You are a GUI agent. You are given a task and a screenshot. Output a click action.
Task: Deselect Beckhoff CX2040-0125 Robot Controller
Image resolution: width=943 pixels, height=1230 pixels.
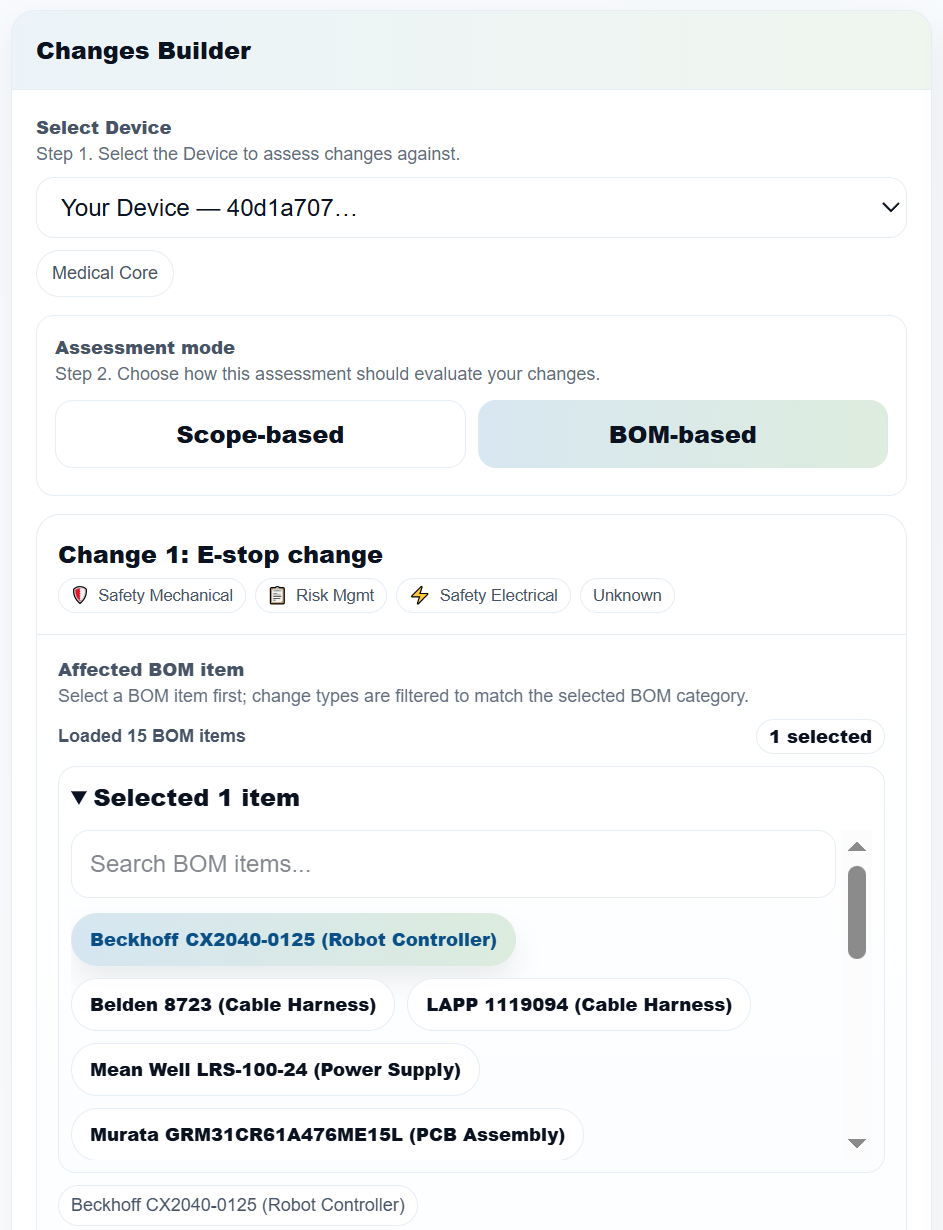(293, 939)
